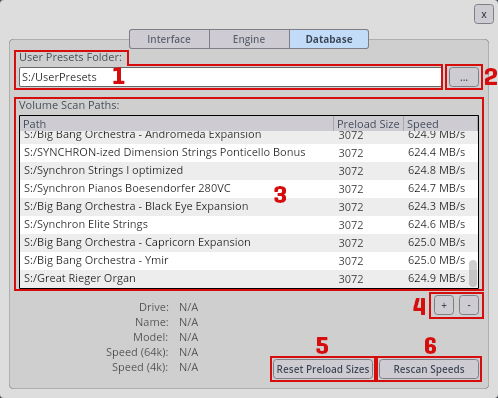This screenshot has height=398, width=498.
Task: Click 624.3 MB/s speed value
Action: 436,206
